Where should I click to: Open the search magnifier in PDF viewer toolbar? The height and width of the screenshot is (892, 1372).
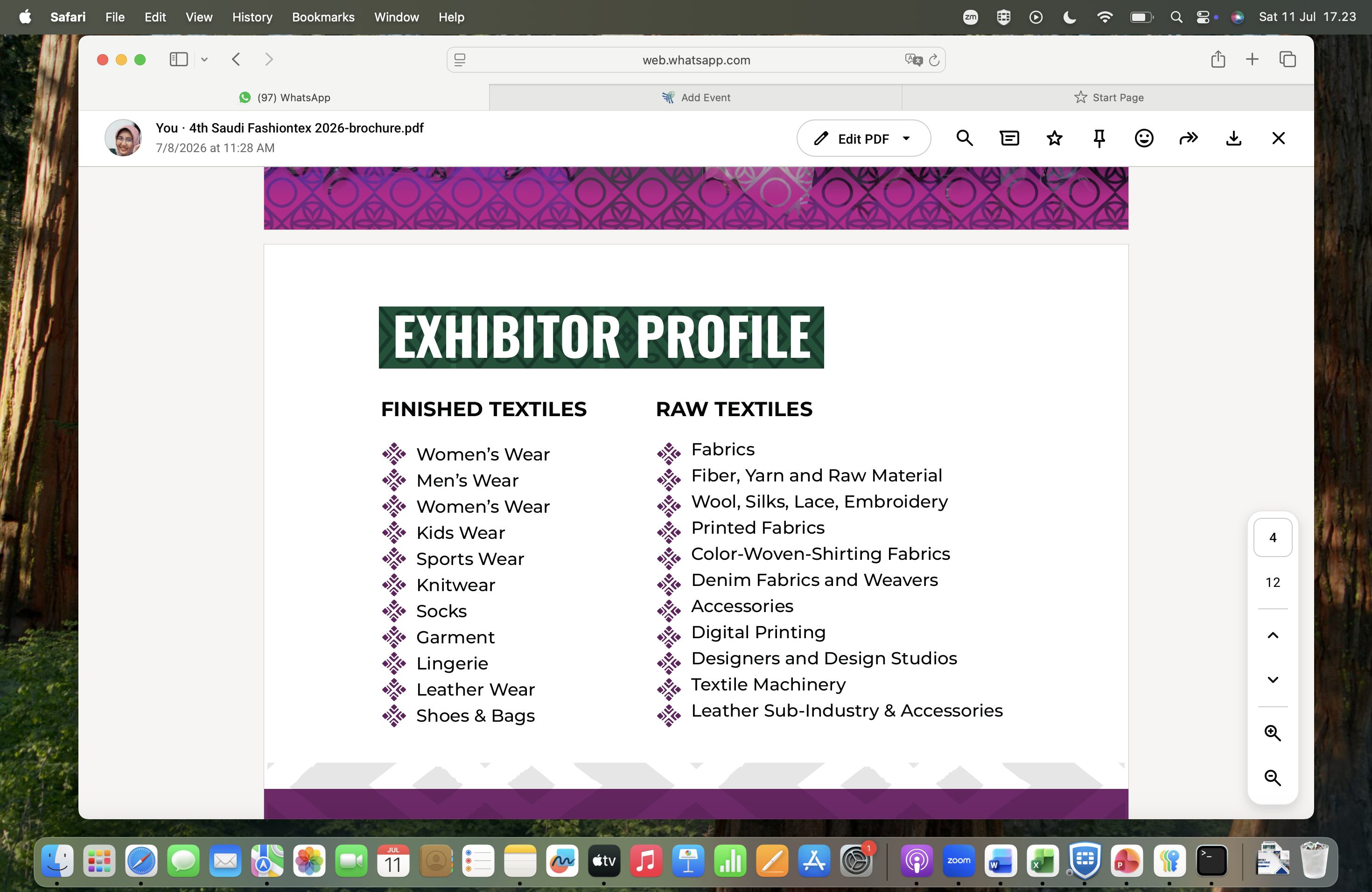(965, 138)
